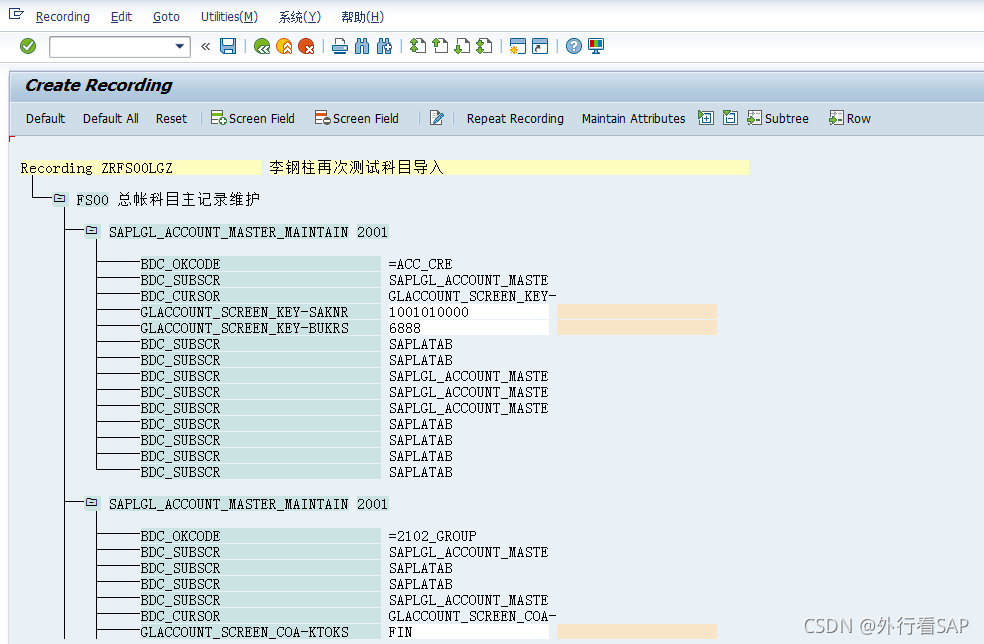This screenshot has width=984, height=644.
Task: Click the orange Exit arrow icon
Action: click(x=284, y=46)
